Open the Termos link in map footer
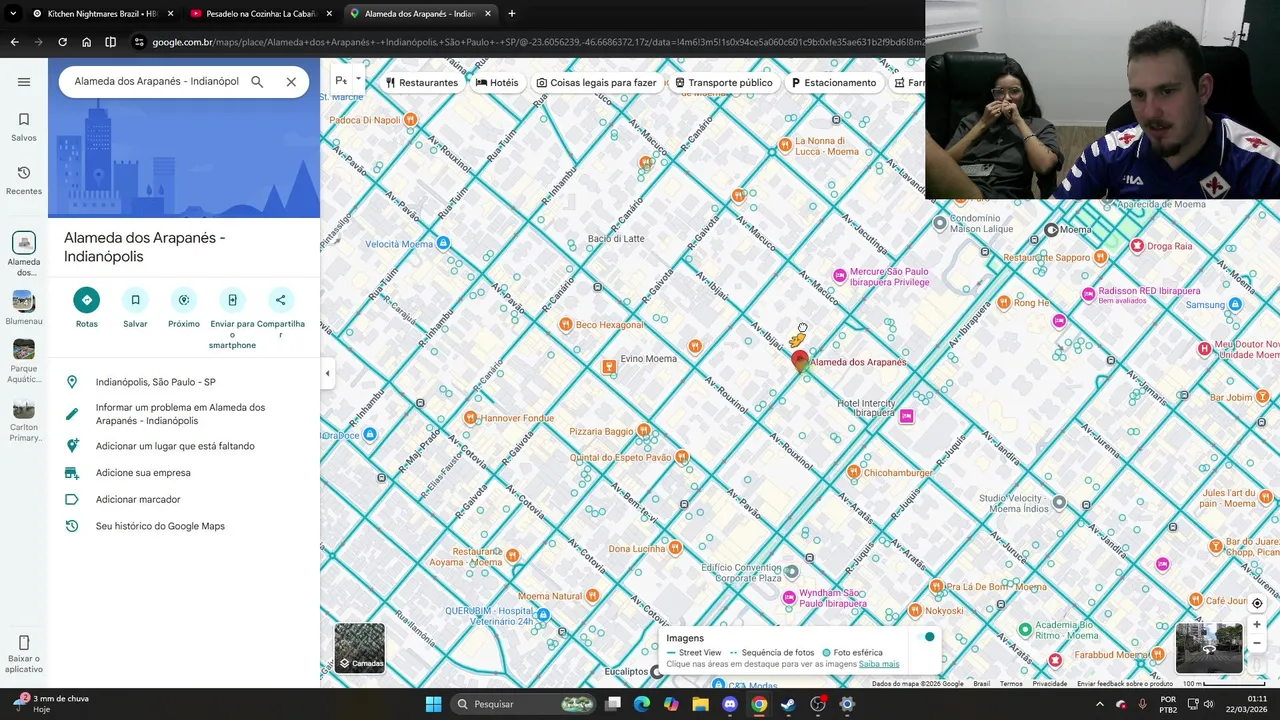The width and height of the screenshot is (1280, 720). 1011,684
